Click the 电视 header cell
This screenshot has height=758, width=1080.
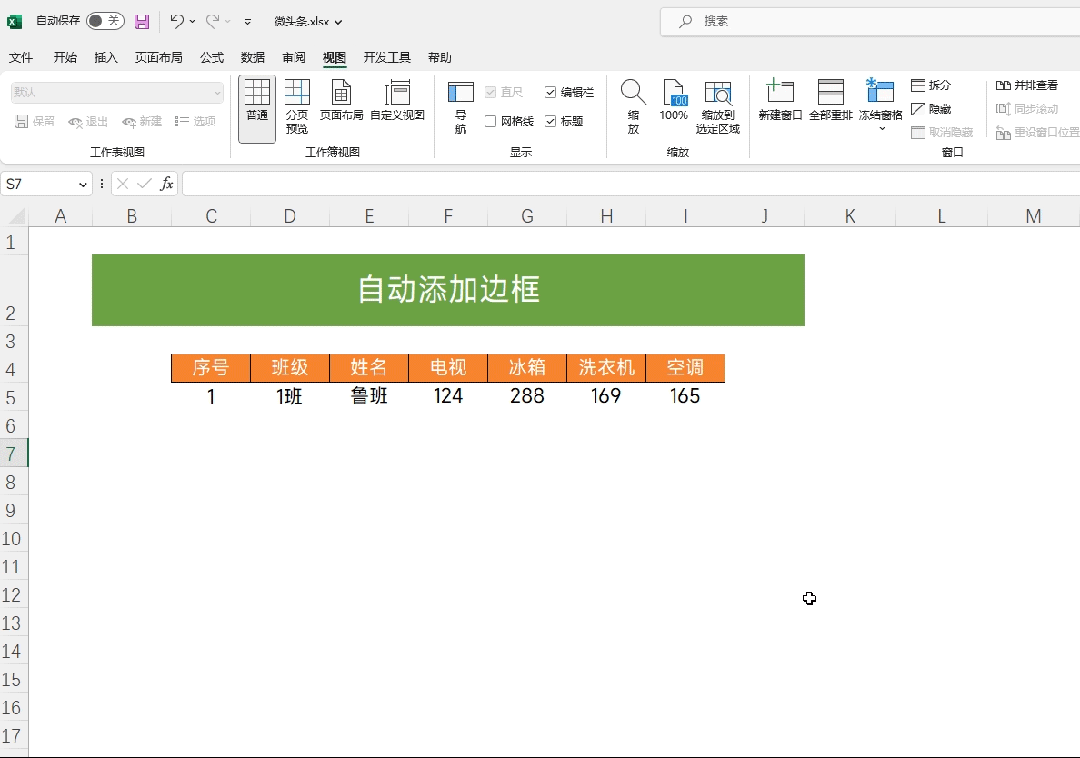448,368
